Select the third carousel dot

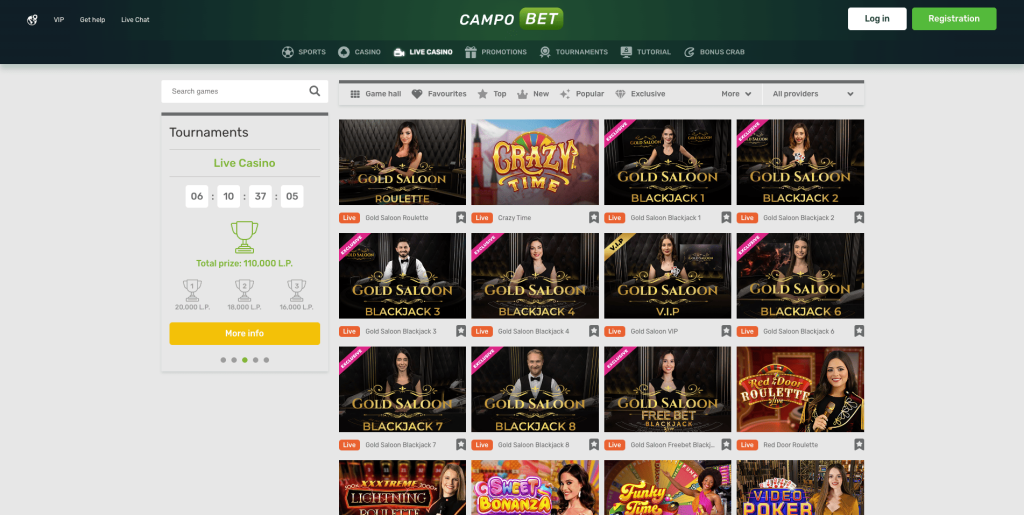[x=245, y=360]
